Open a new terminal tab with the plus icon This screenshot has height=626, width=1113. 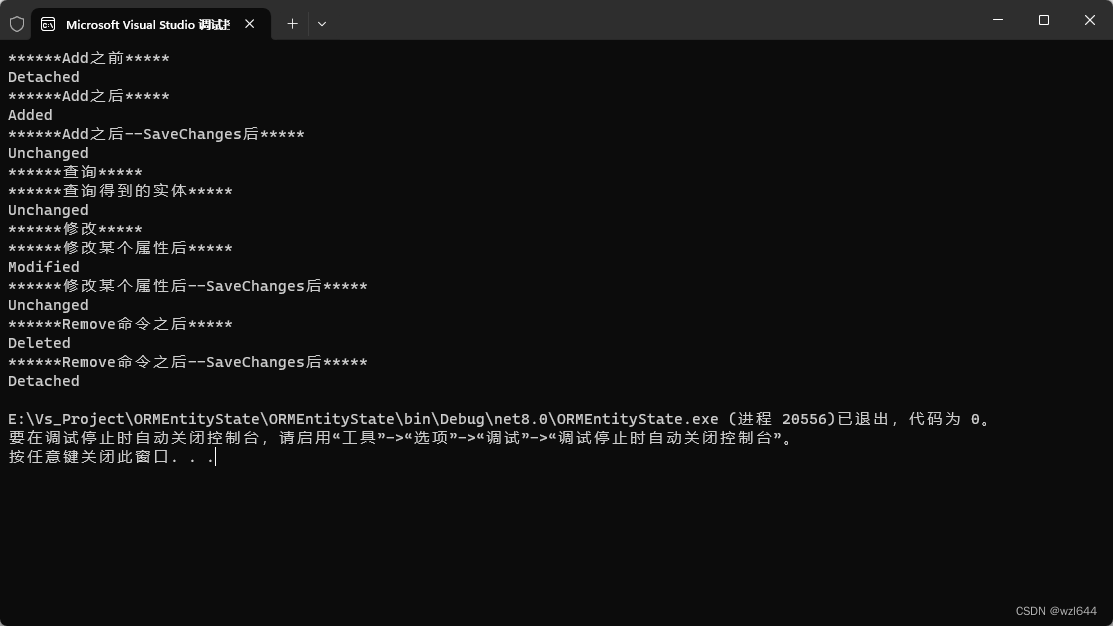[x=292, y=23]
